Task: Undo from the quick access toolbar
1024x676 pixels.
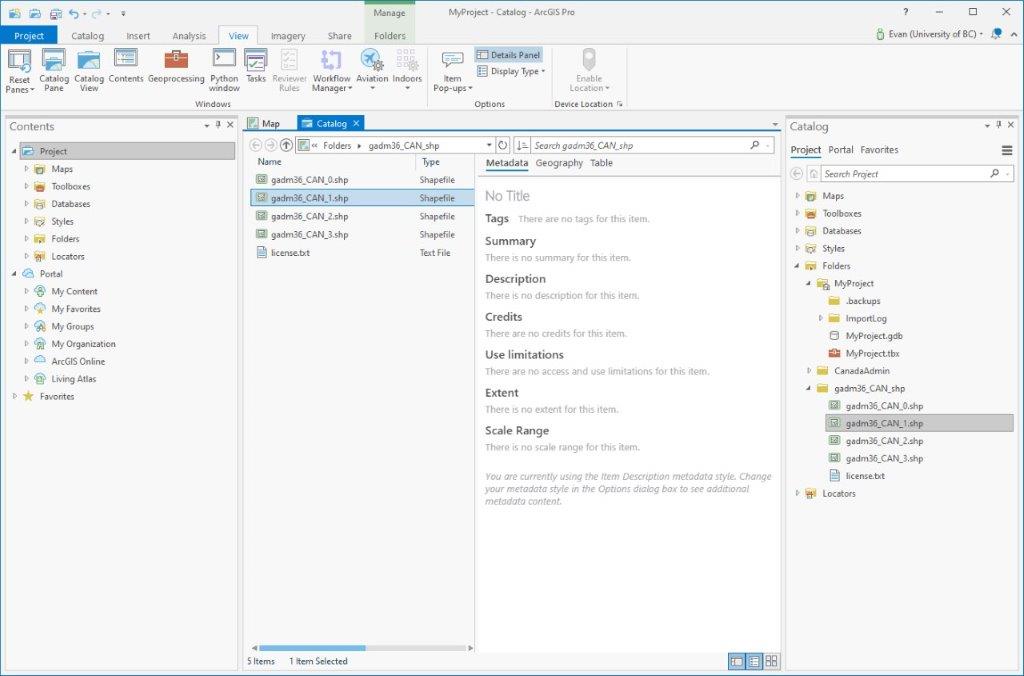Action: pos(74,13)
